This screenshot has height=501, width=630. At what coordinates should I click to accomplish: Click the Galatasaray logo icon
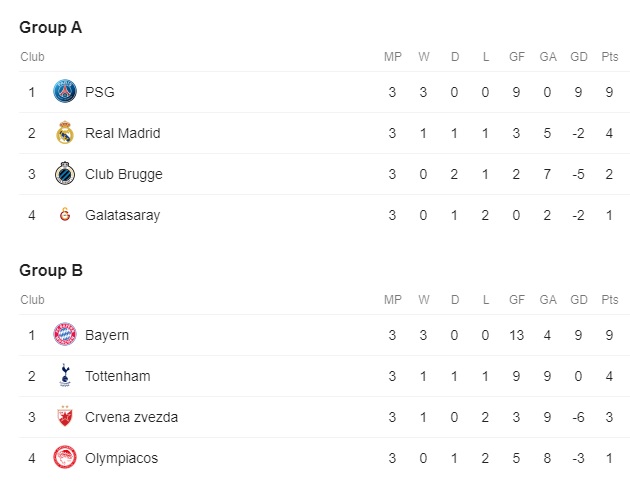click(x=65, y=215)
